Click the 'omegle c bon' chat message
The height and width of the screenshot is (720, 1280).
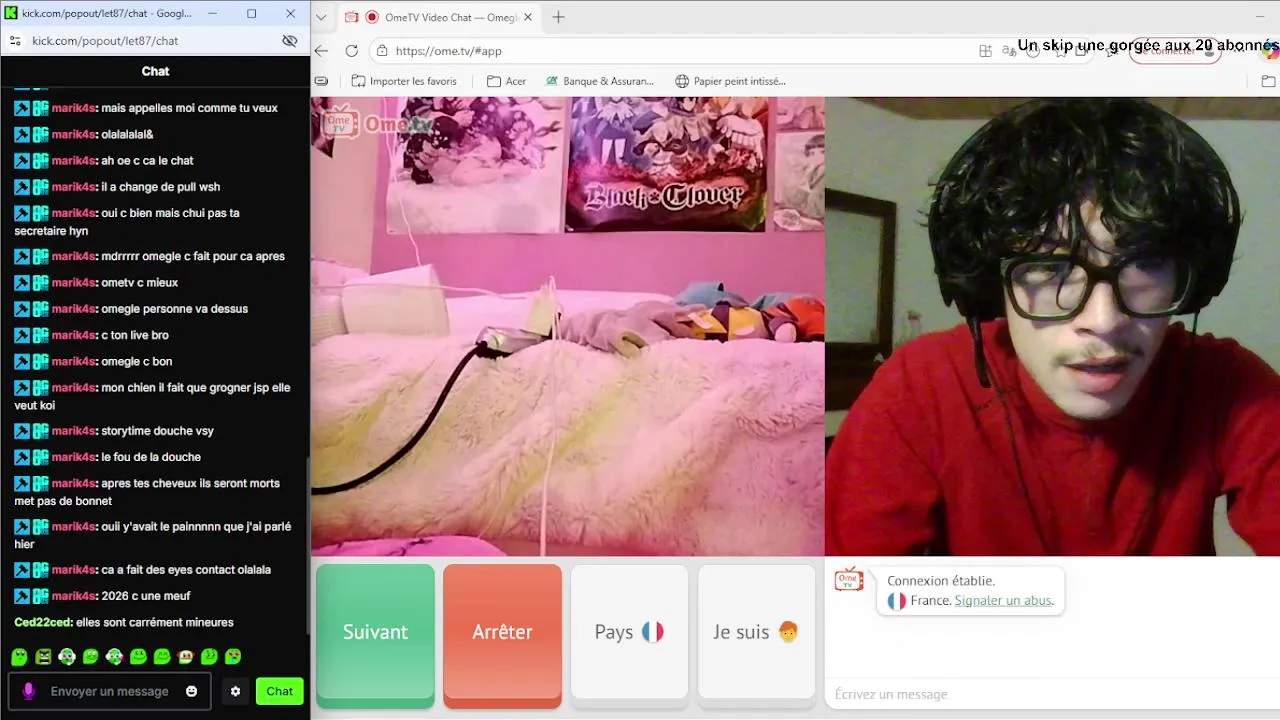[137, 361]
